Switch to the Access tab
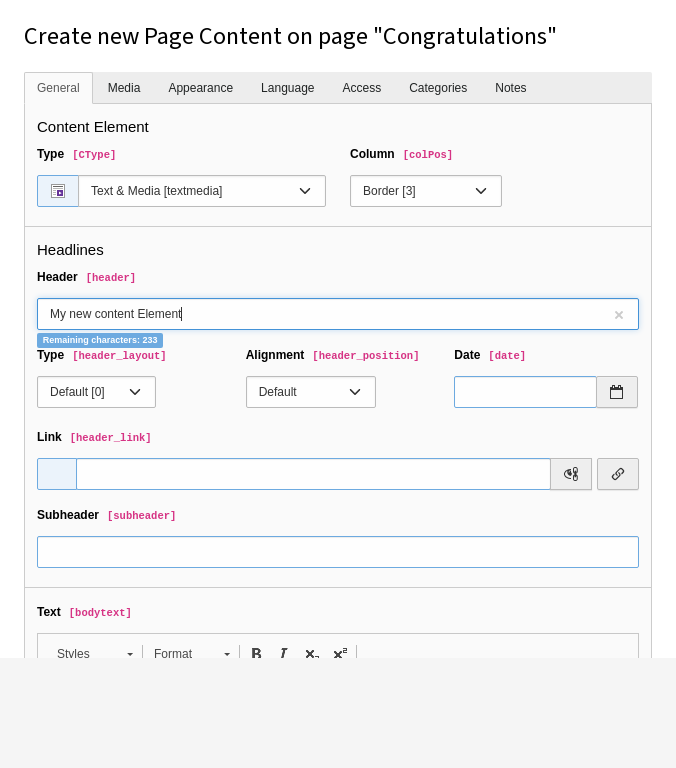Image resolution: width=676 pixels, height=768 pixels. pyautogui.click(x=362, y=88)
